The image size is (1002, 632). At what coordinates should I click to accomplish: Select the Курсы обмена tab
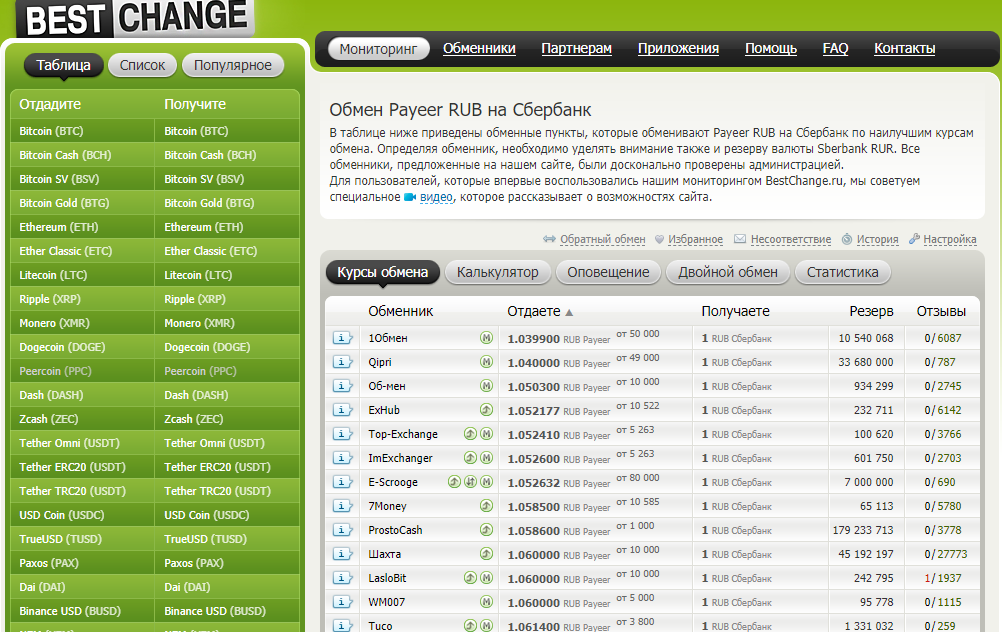pyautogui.click(x=383, y=272)
